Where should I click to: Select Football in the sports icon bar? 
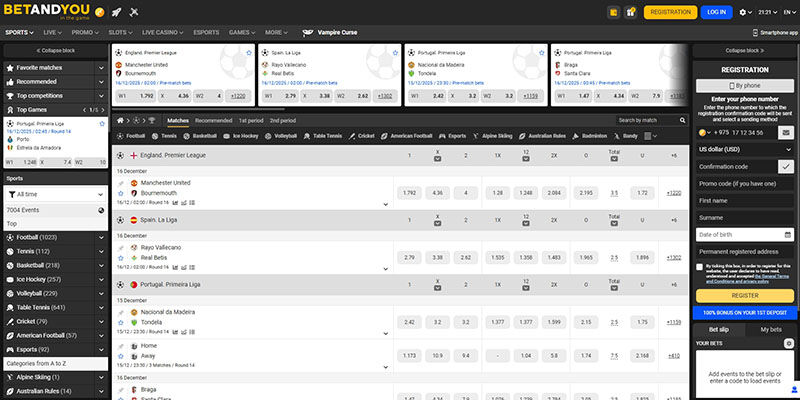click(x=131, y=136)
